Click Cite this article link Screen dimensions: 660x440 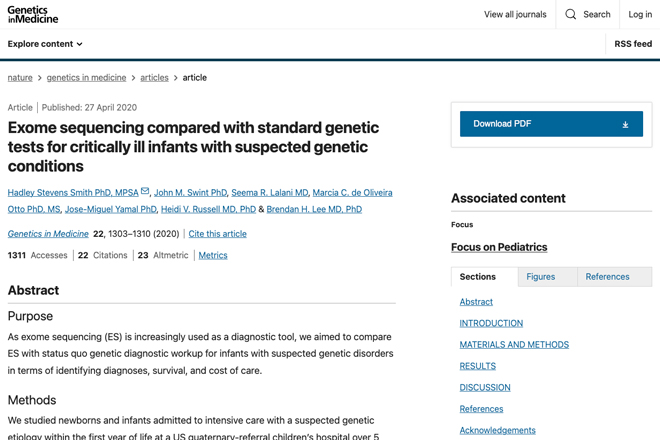(x=217, y=234)
